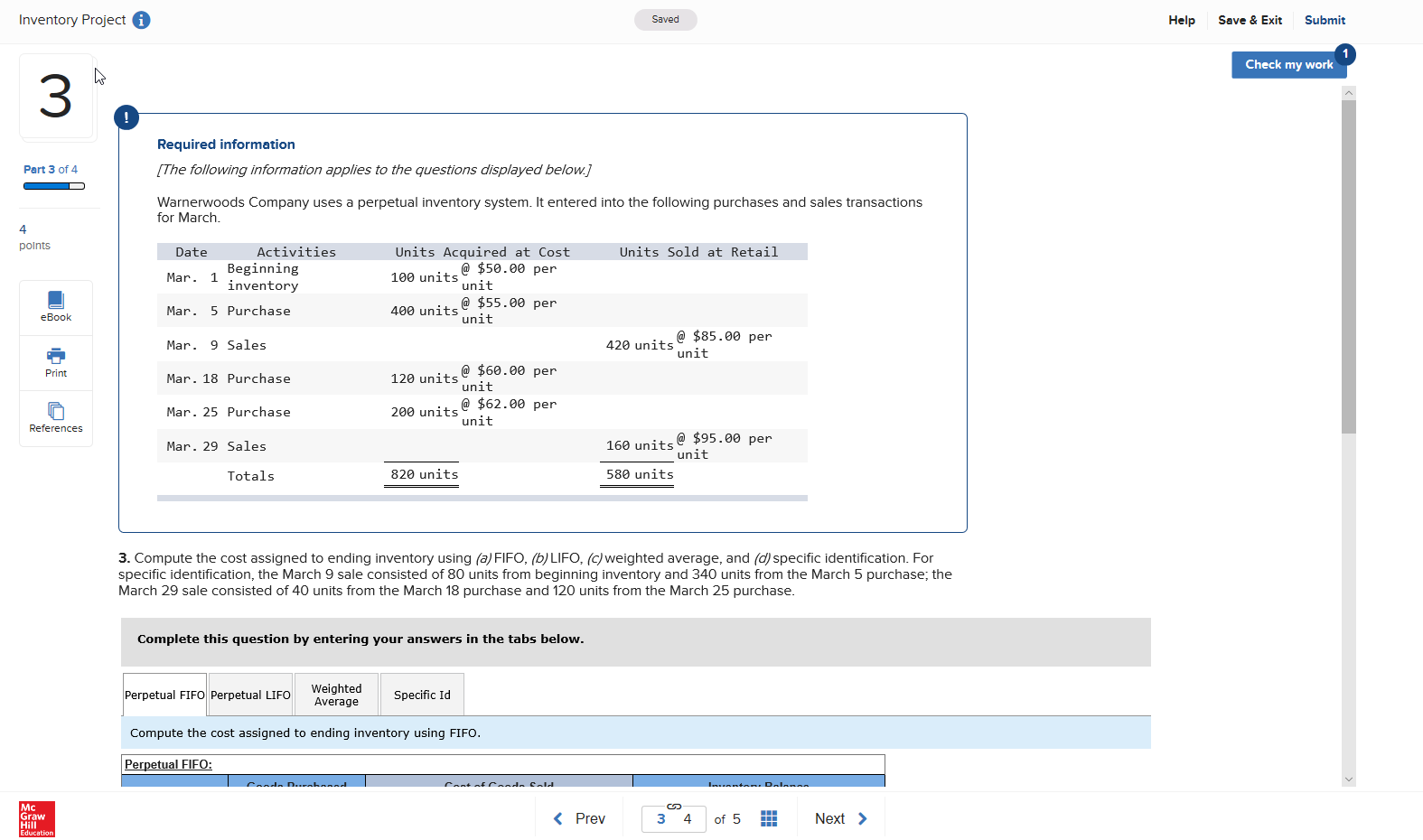Switch to the Perpetual FIFO tab
This screenshot has height=840, width=1423.
[164, 695]
